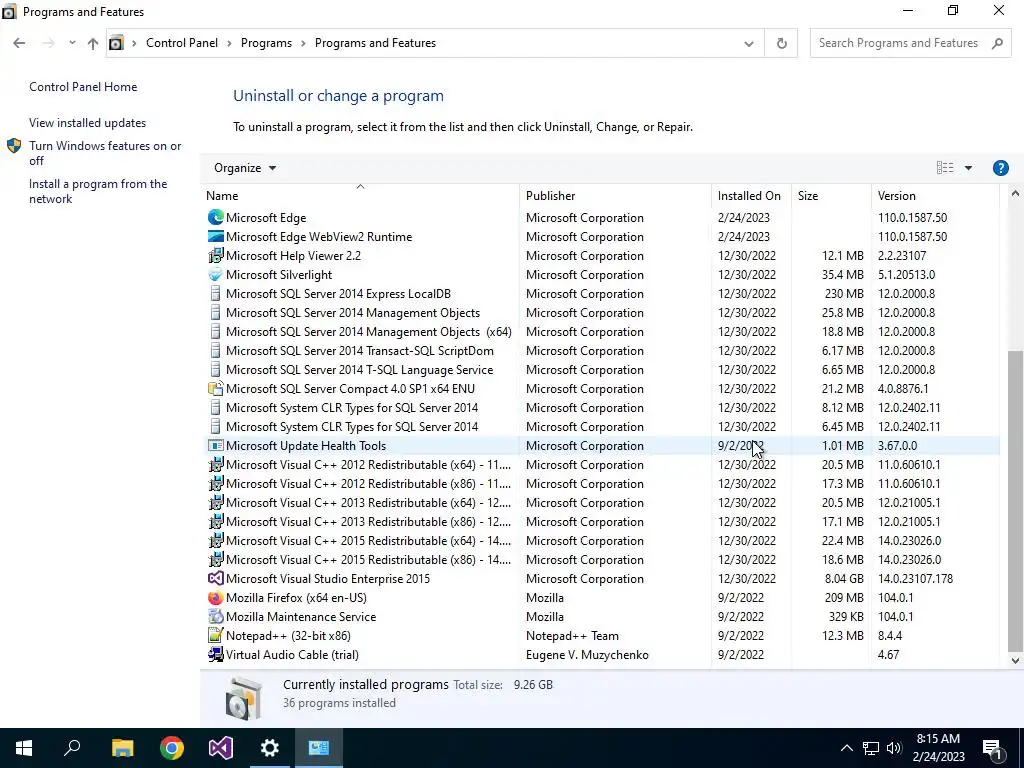
Task: Open Windows Start menu
Action: 24,748
